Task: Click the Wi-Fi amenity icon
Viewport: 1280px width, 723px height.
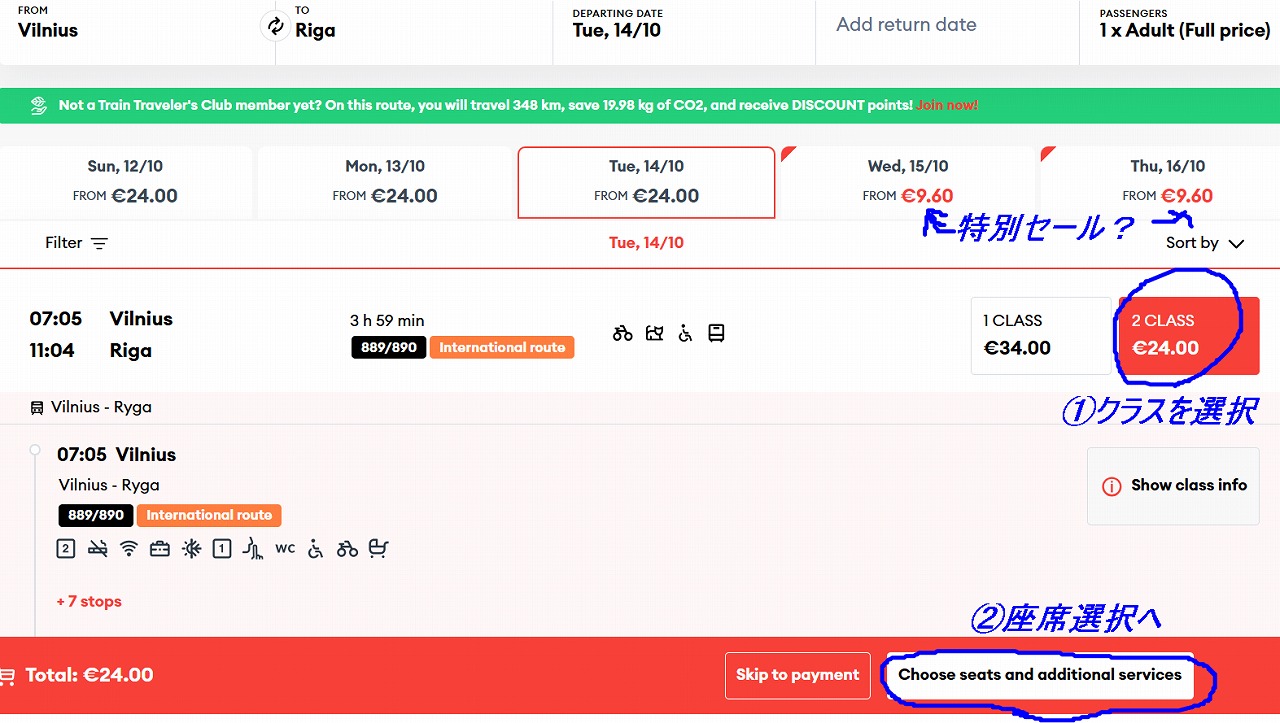Action: [128, 548]
